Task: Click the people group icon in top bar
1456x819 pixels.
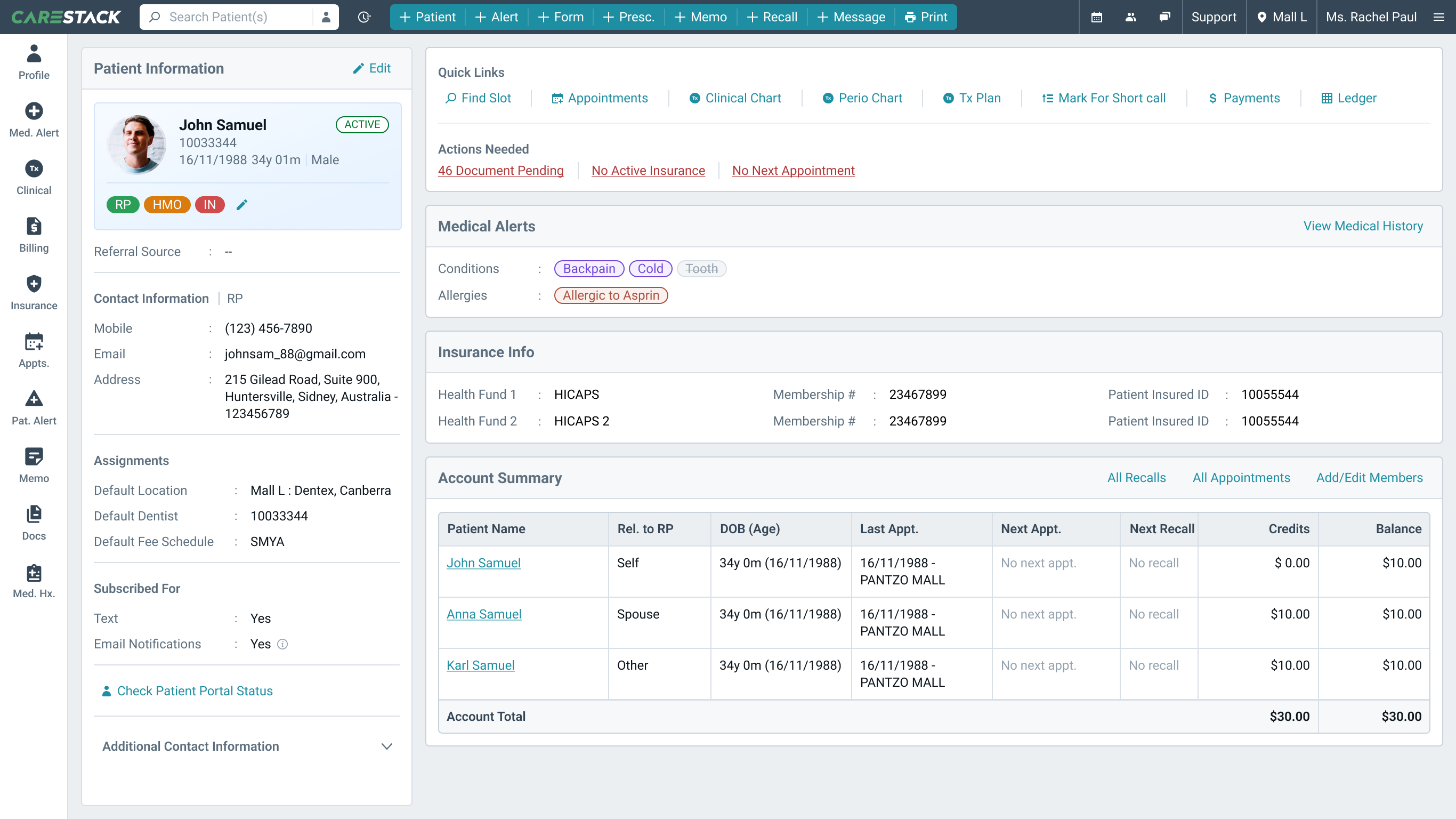Action: pyautogui.click(x=1130, y=17)
